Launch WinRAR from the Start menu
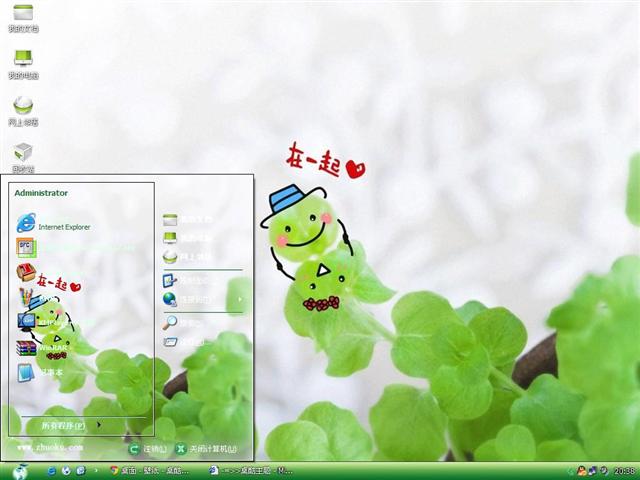The image size is (640, 480). coord(41,348)
